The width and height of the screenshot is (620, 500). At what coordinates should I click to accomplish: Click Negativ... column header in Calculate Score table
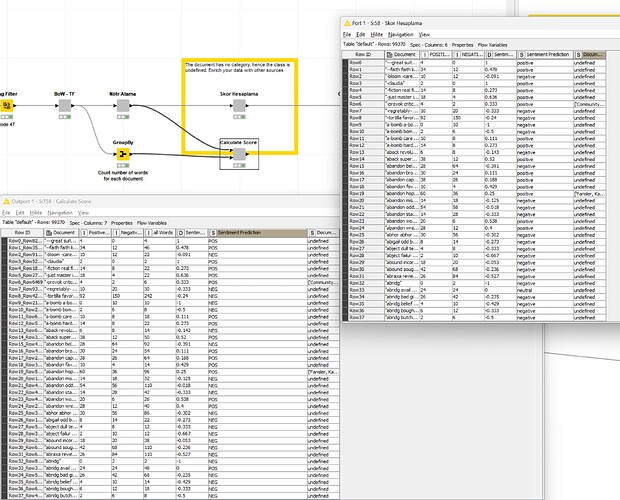(x=127, y=233)
